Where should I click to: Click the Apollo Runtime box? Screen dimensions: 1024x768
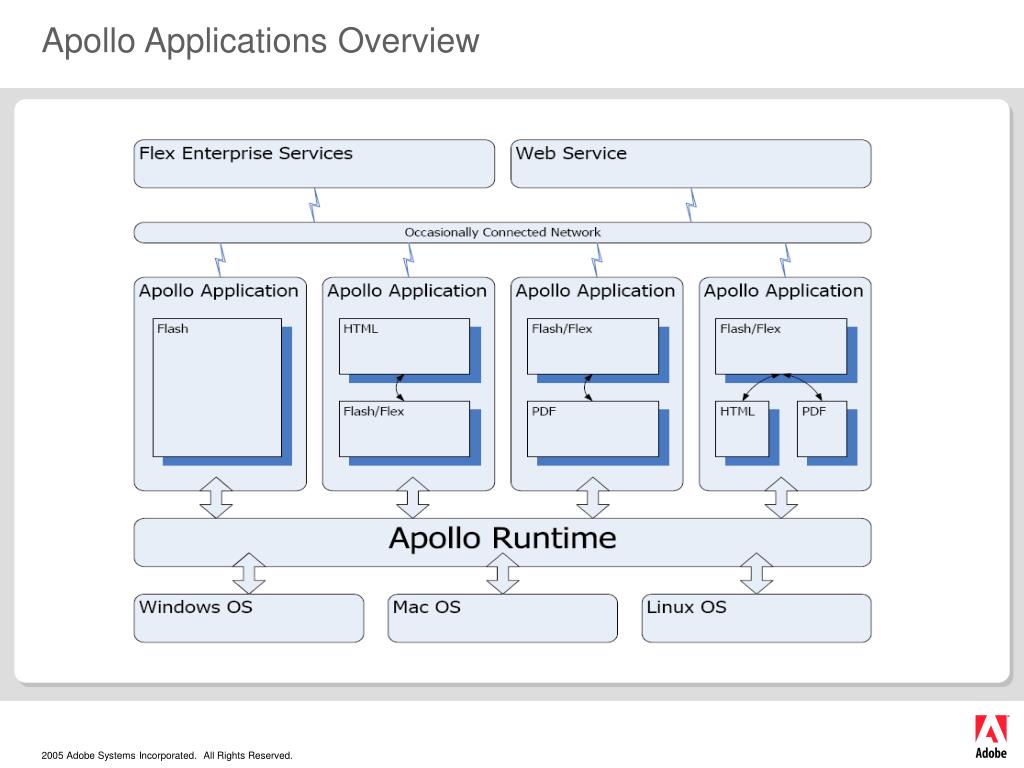coord(502,542)
